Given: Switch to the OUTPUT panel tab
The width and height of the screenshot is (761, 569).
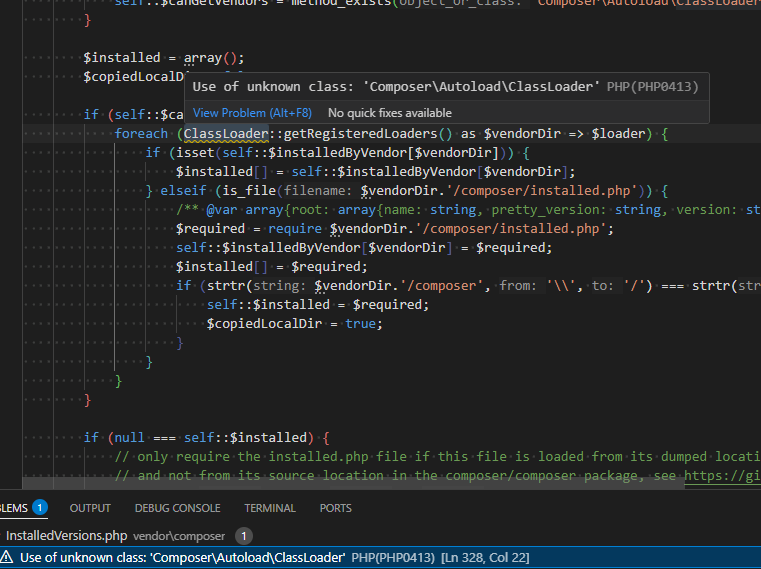Looking at the screenshot, I should point(90,508).
